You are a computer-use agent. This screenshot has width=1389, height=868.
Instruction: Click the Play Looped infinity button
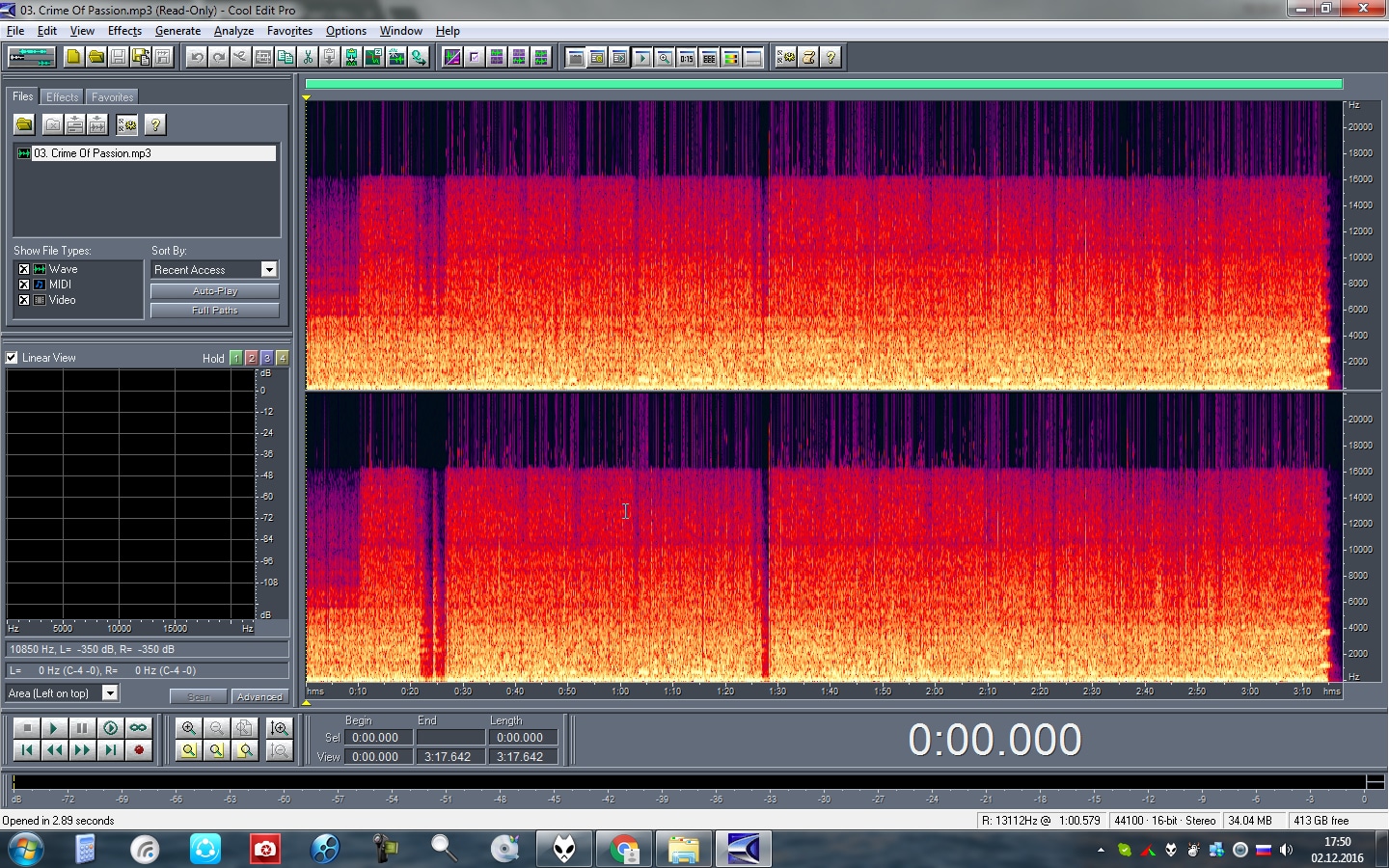coord(138,728)
